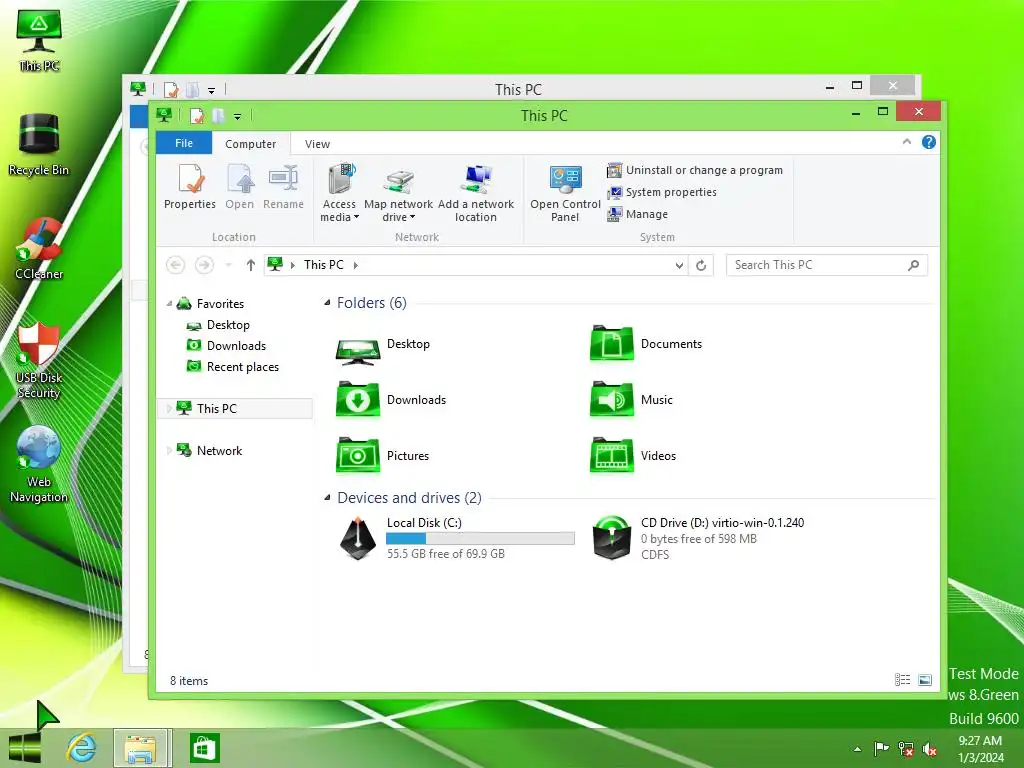1024x768 pixels.
Task: Select the Recycle Bin desktop icon
Action: [x=39, y=144]
